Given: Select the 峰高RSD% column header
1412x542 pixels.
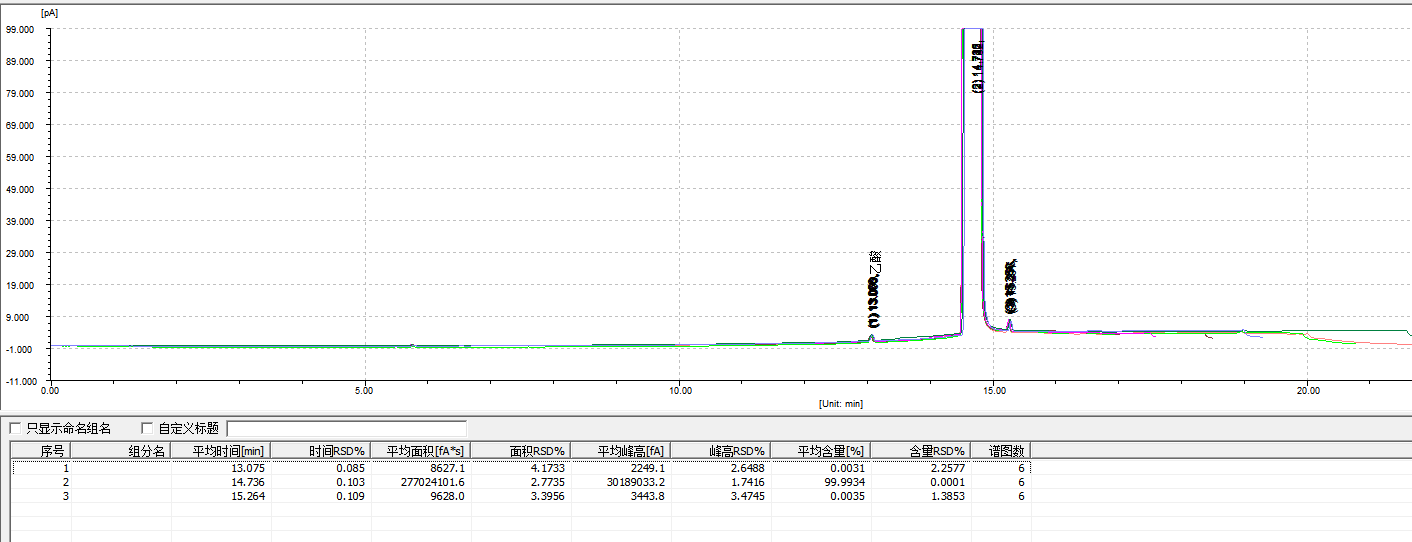Looking at the screenshot, I should pos(721,451).
